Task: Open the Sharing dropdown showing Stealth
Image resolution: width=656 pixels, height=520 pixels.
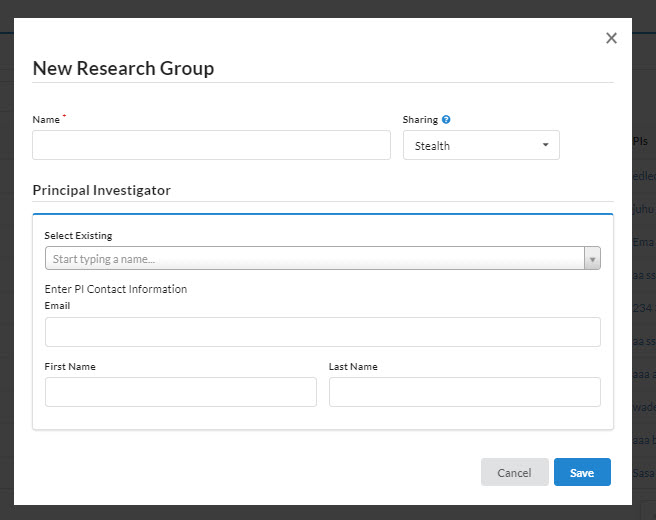Action: pos(481,146)
